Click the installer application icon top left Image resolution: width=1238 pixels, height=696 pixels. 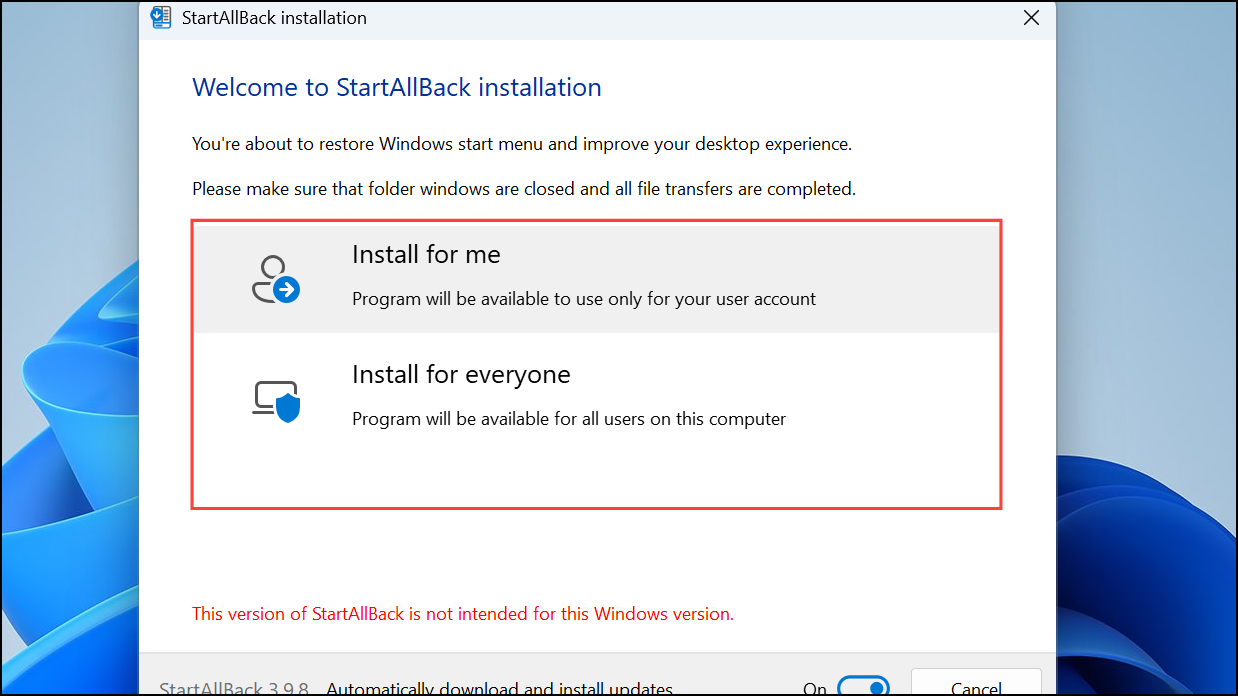(x=161, y=17)
